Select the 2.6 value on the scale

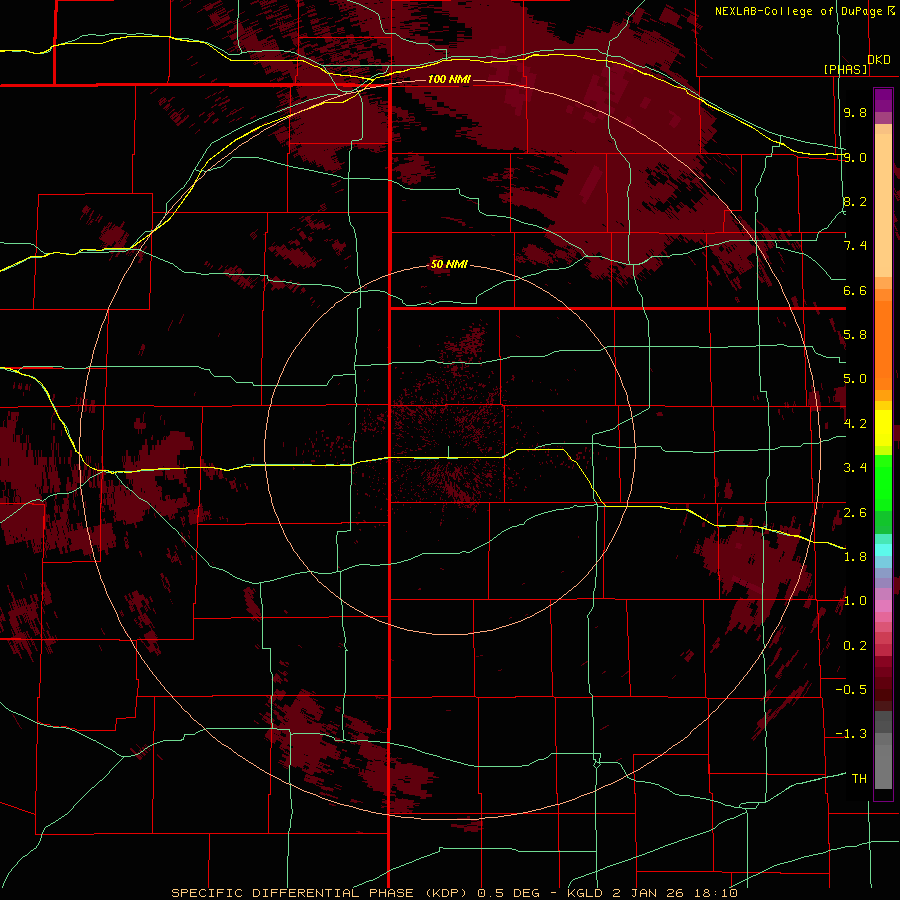[855, 512]
